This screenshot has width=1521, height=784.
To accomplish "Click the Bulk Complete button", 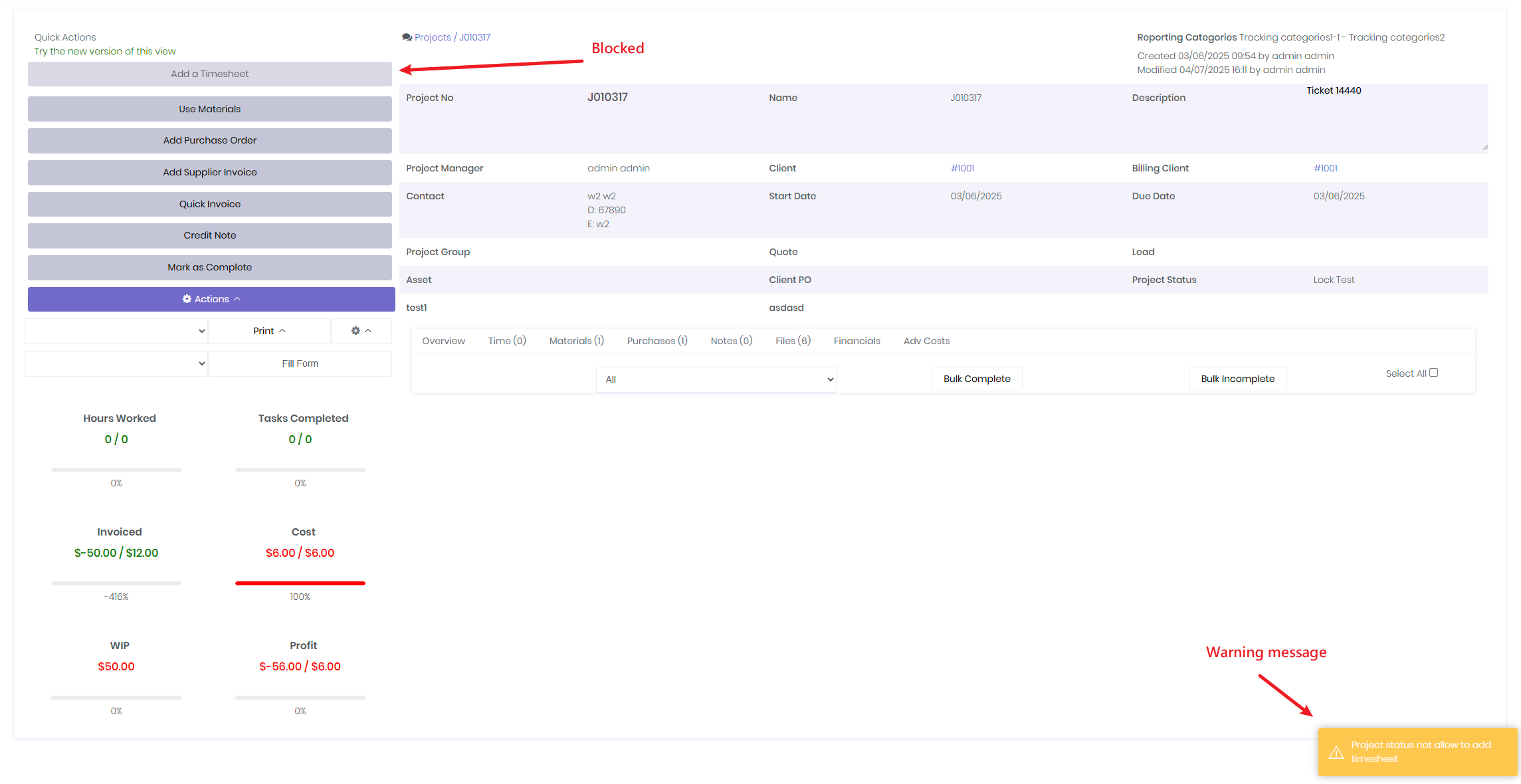I will click(976, 379).
